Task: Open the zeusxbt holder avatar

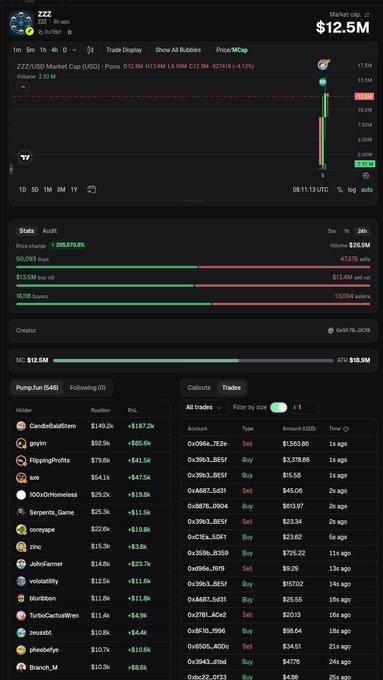Action: 21,633
